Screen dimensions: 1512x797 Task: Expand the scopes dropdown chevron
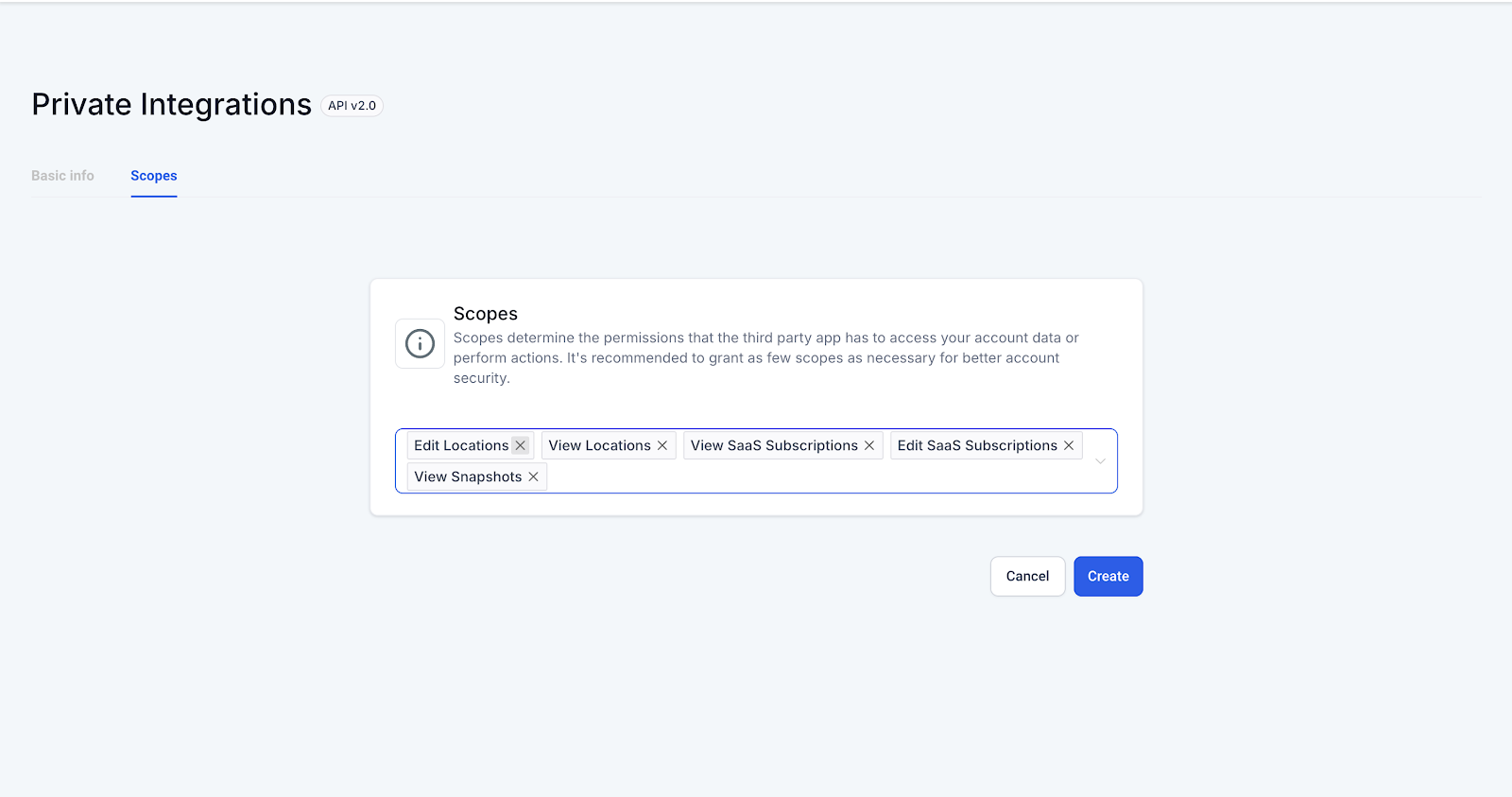[x=1100, y=461]
